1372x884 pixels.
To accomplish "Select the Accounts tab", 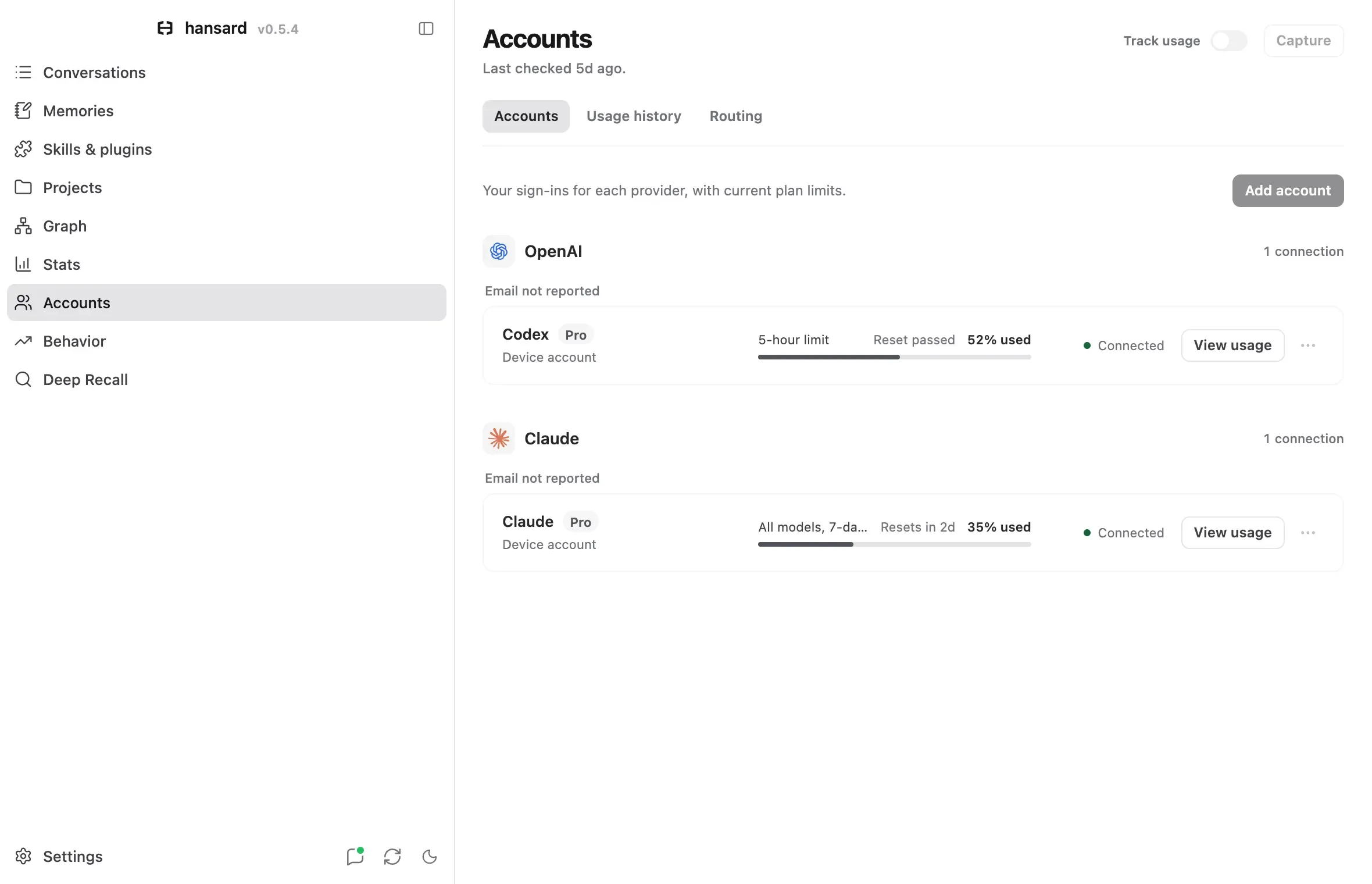I will point(526,116).
